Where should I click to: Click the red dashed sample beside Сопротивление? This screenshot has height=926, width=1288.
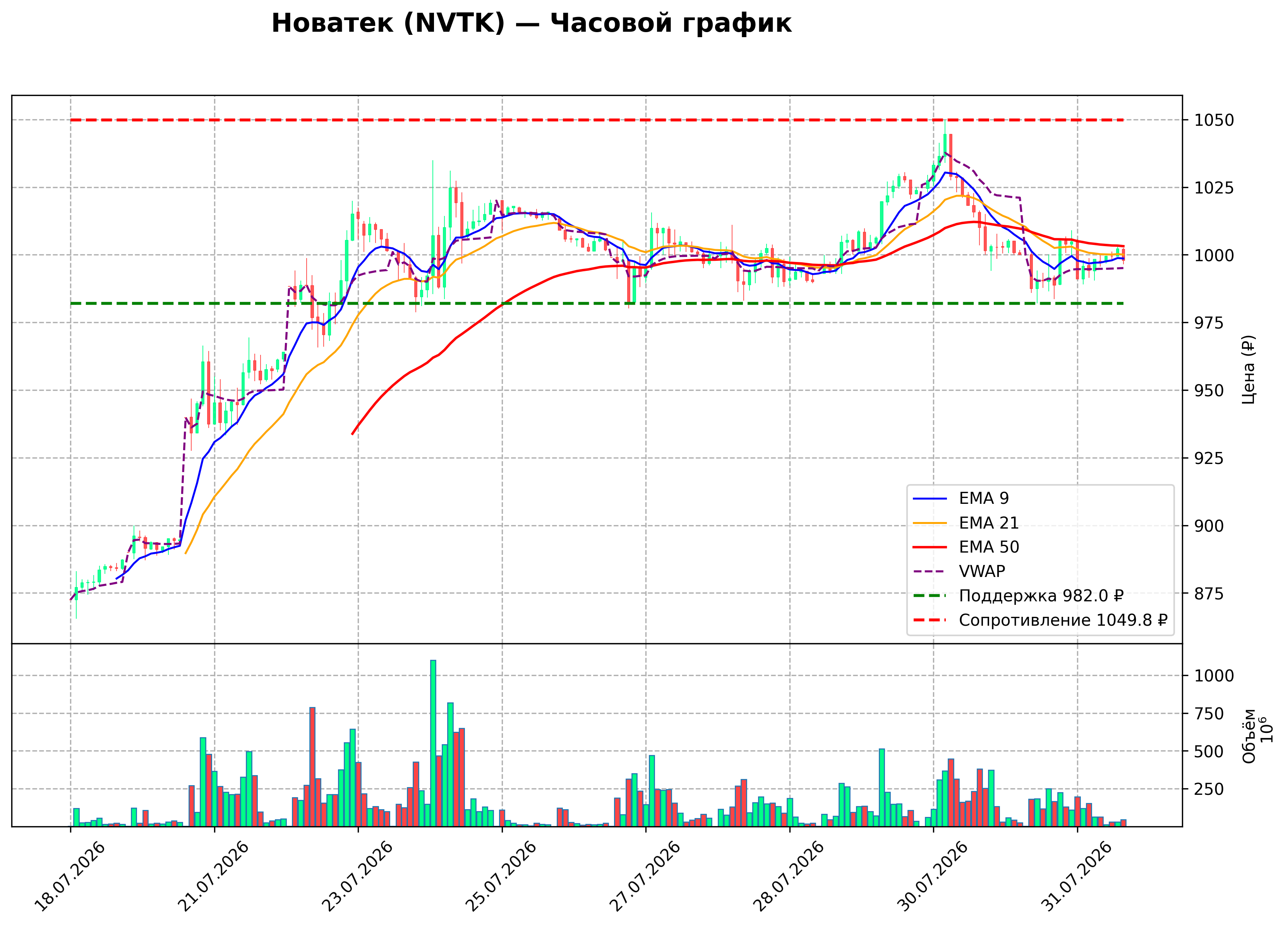click(930, 621)
